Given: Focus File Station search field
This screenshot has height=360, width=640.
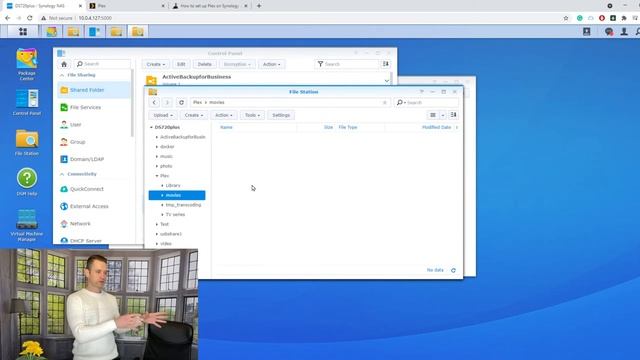Looking at the screenshot, I should point(426,102).
